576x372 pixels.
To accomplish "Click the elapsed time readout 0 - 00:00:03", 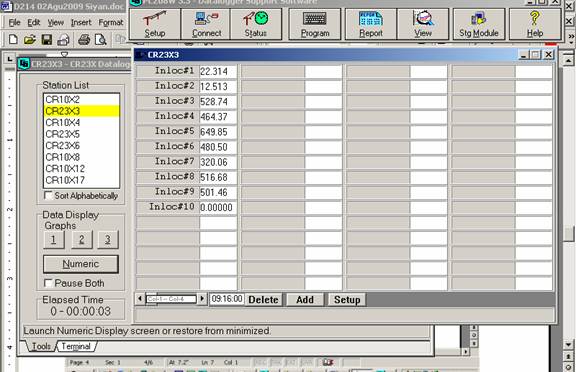I will 81,311.
